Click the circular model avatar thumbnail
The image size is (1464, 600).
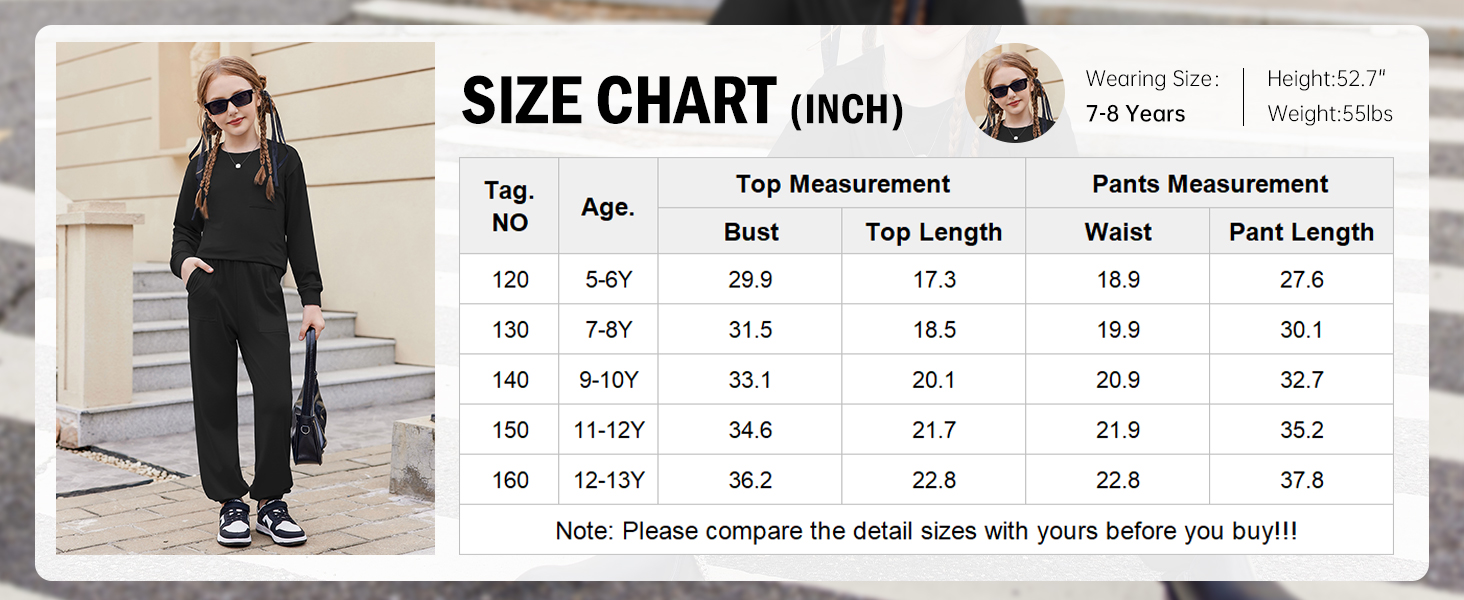(x=1014, y=93)
